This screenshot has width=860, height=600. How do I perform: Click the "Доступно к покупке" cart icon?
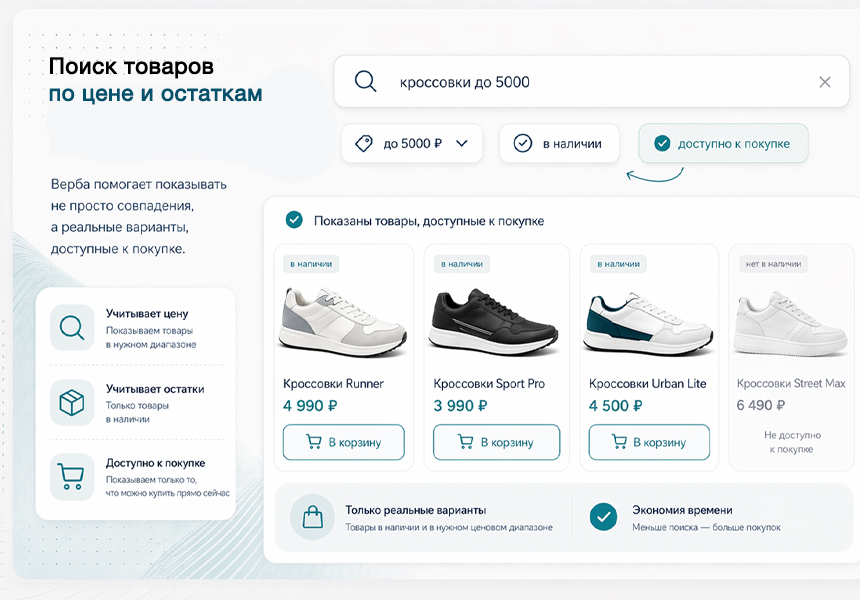(72, 476)
